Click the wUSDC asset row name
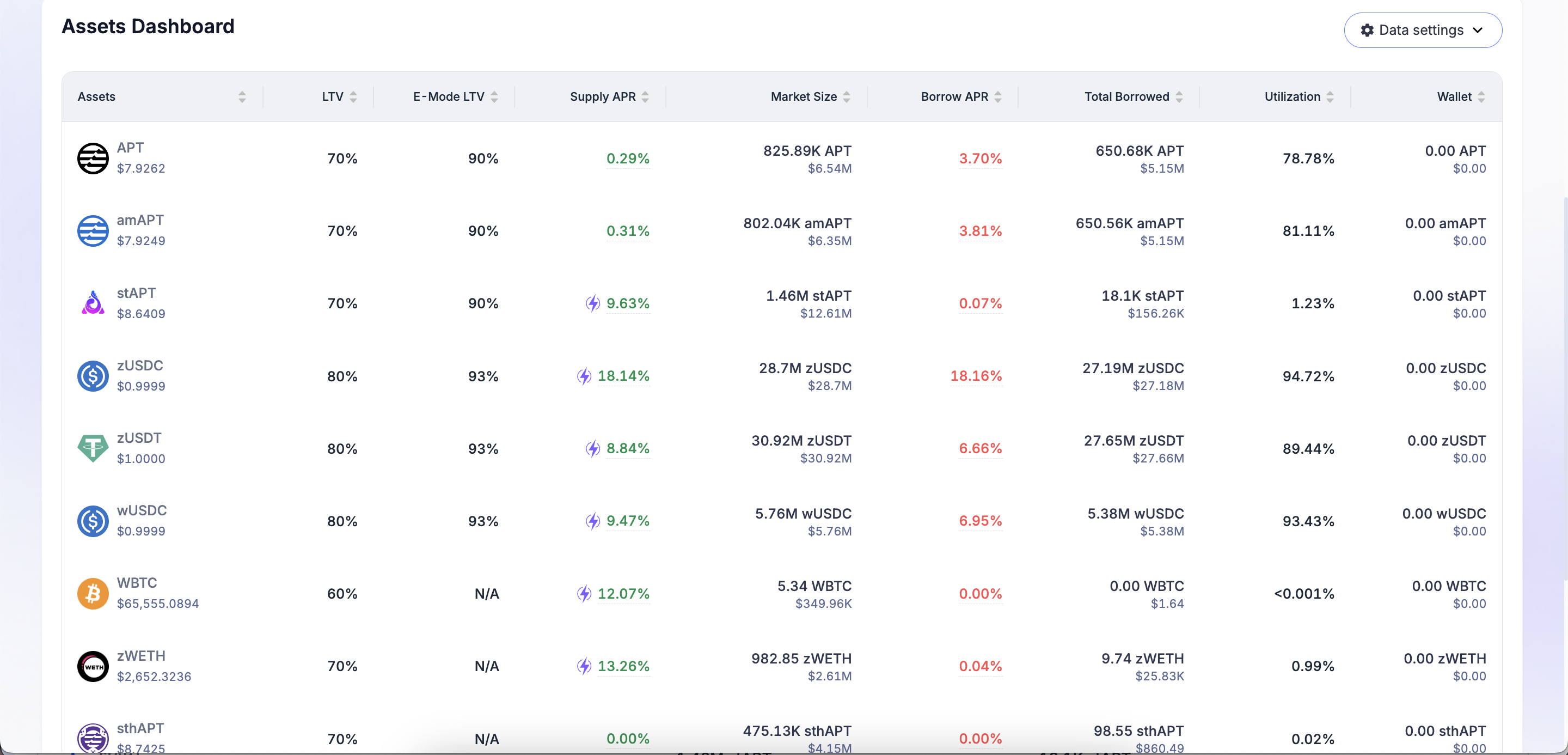1568x755 pixels. tap(141, 510)
